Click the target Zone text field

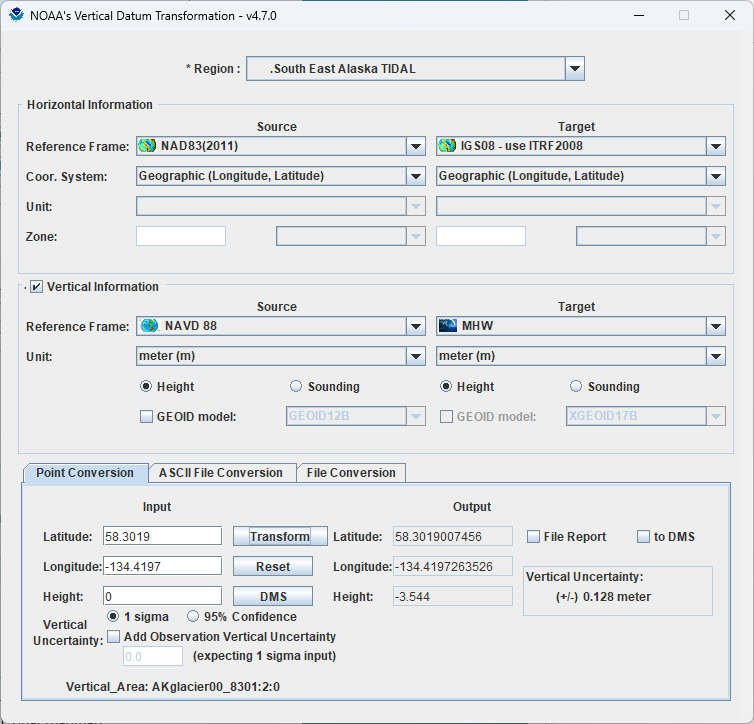coord(481,236)
